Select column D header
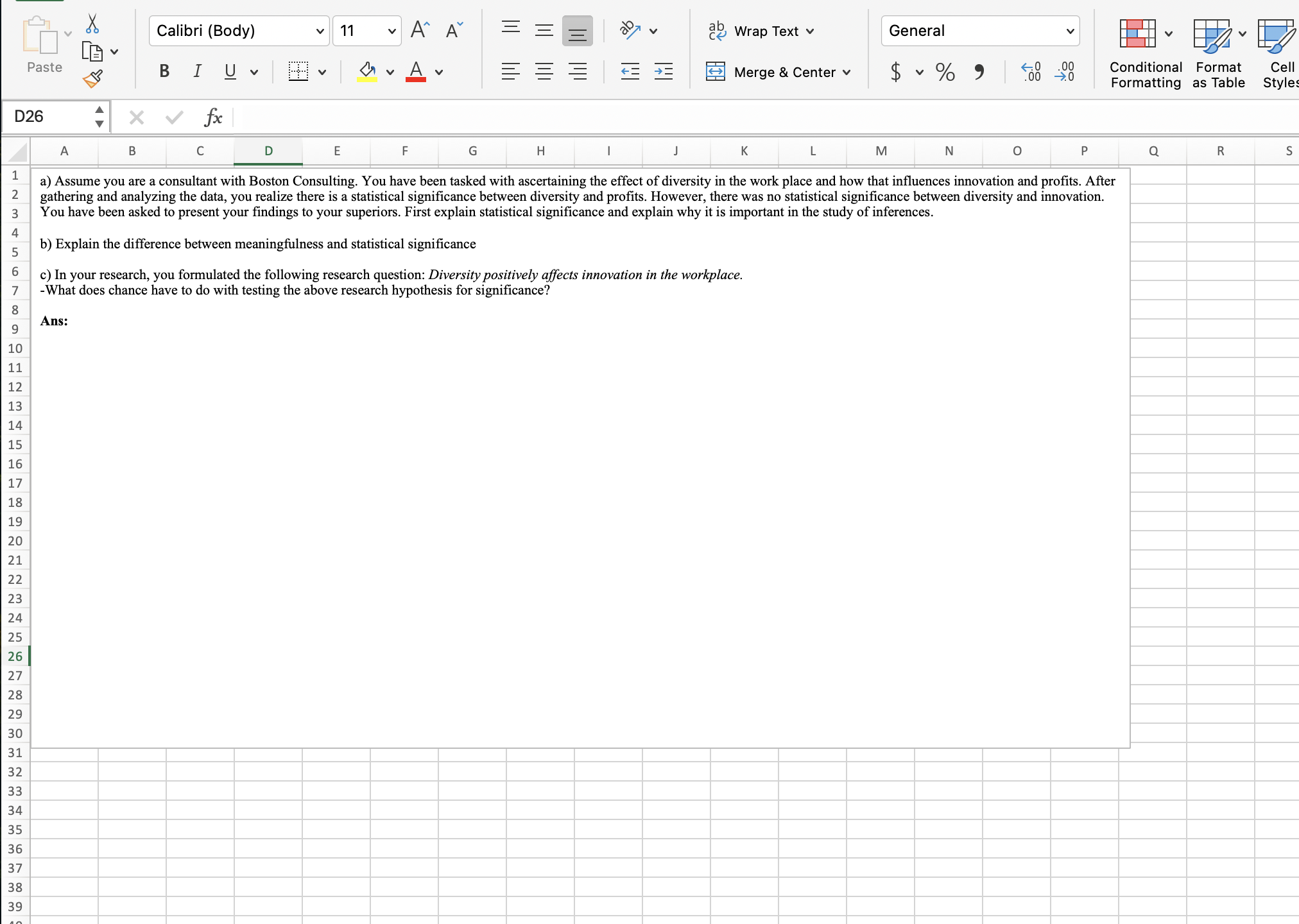This screenshot has height=924, width=1299. click(x=268, y=151)
